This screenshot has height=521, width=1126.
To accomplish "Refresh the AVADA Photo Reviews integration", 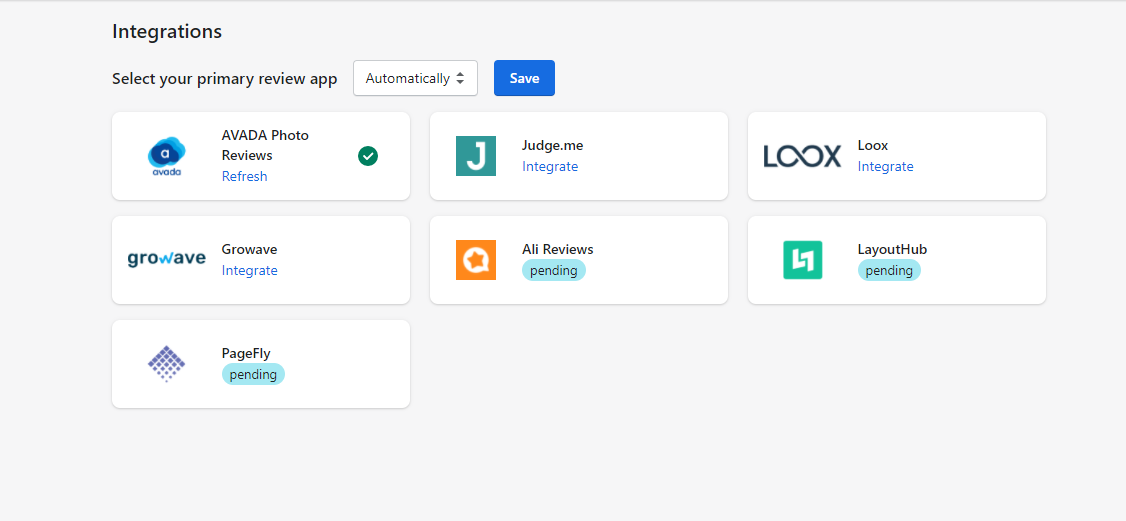I will (x=244, y=177).
